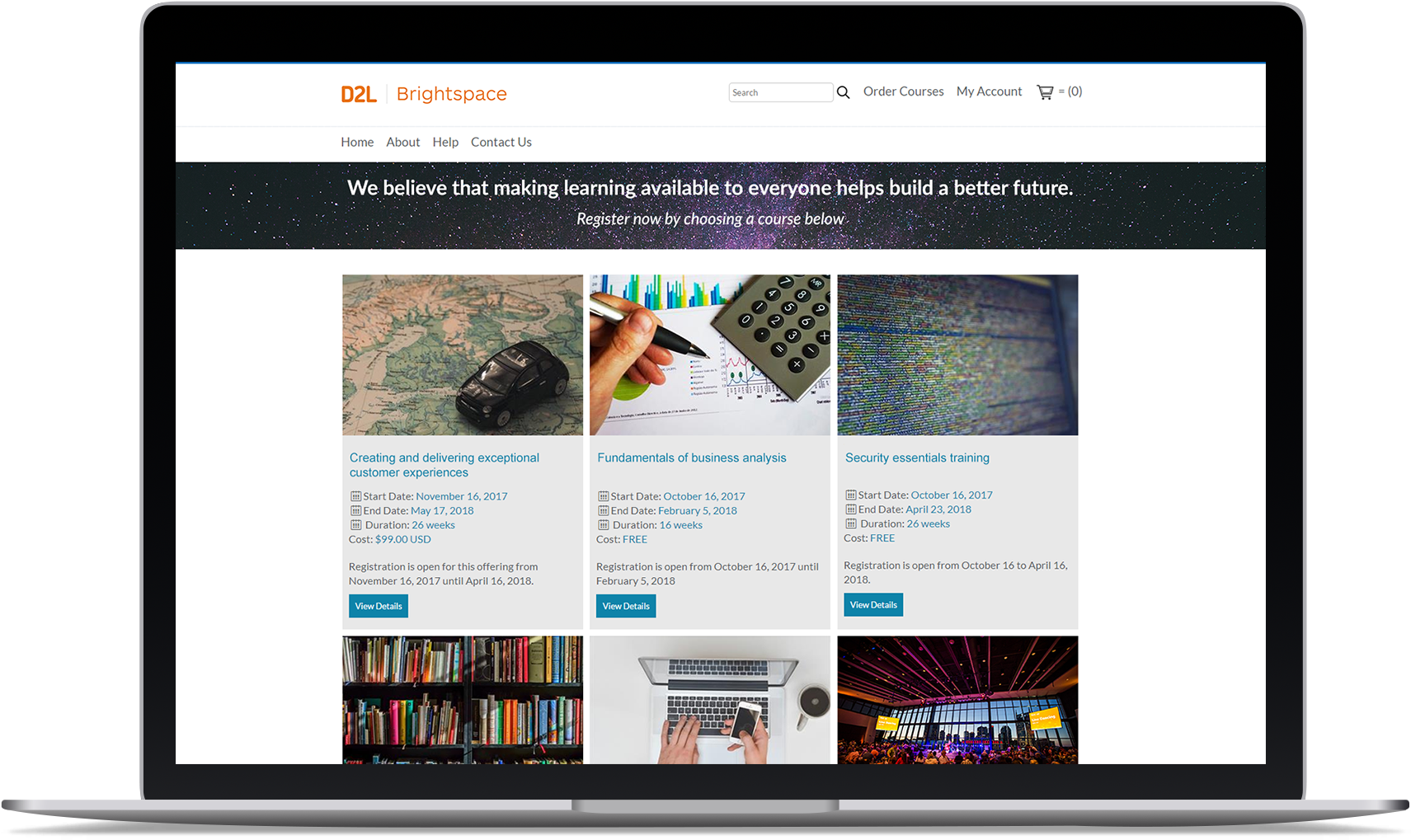Click calendar icon beside November 16, 2017 start date

pyautogui.click(x=356, y=496)
